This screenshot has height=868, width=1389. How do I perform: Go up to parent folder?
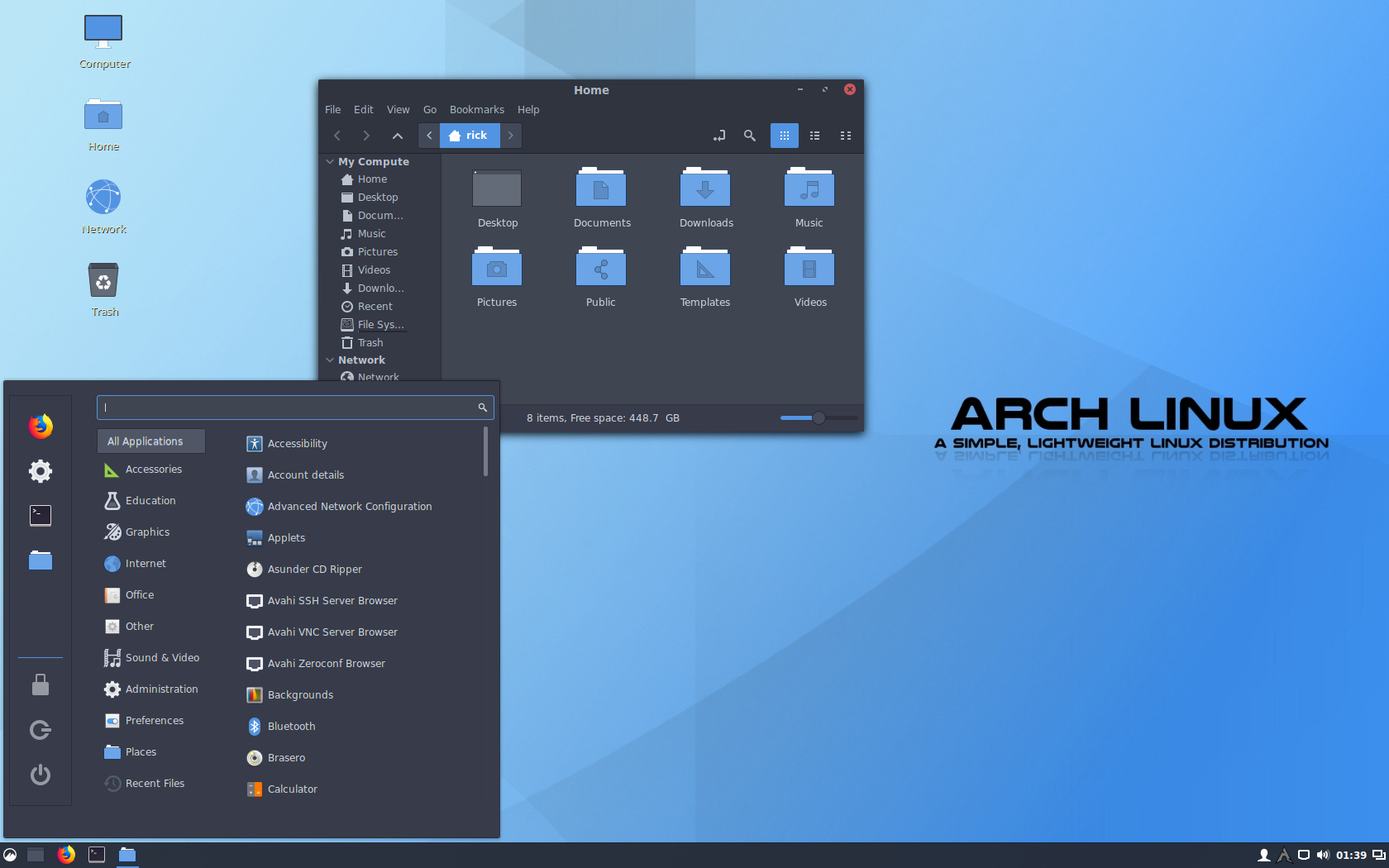(398, 136)
